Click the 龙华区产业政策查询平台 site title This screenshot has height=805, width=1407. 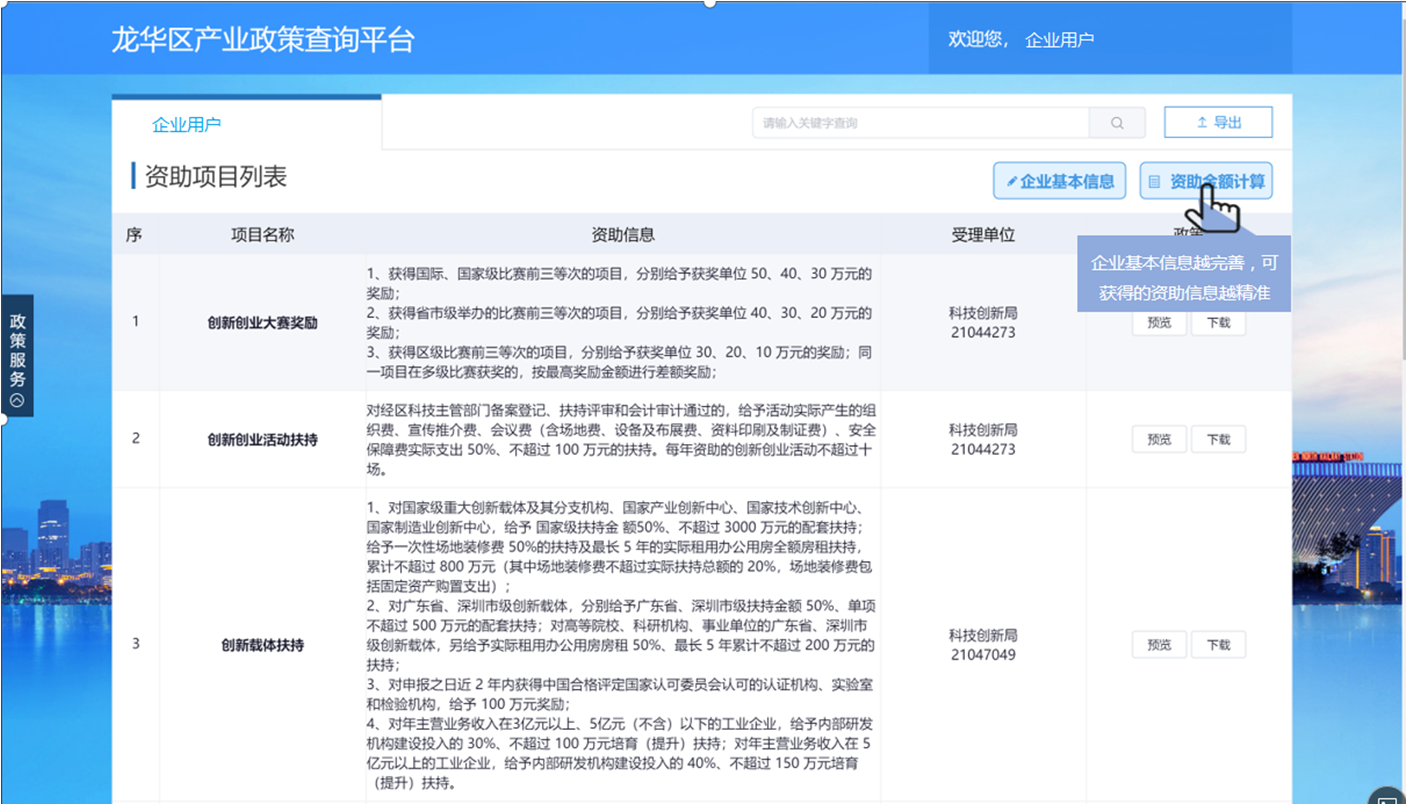point(262,40)
